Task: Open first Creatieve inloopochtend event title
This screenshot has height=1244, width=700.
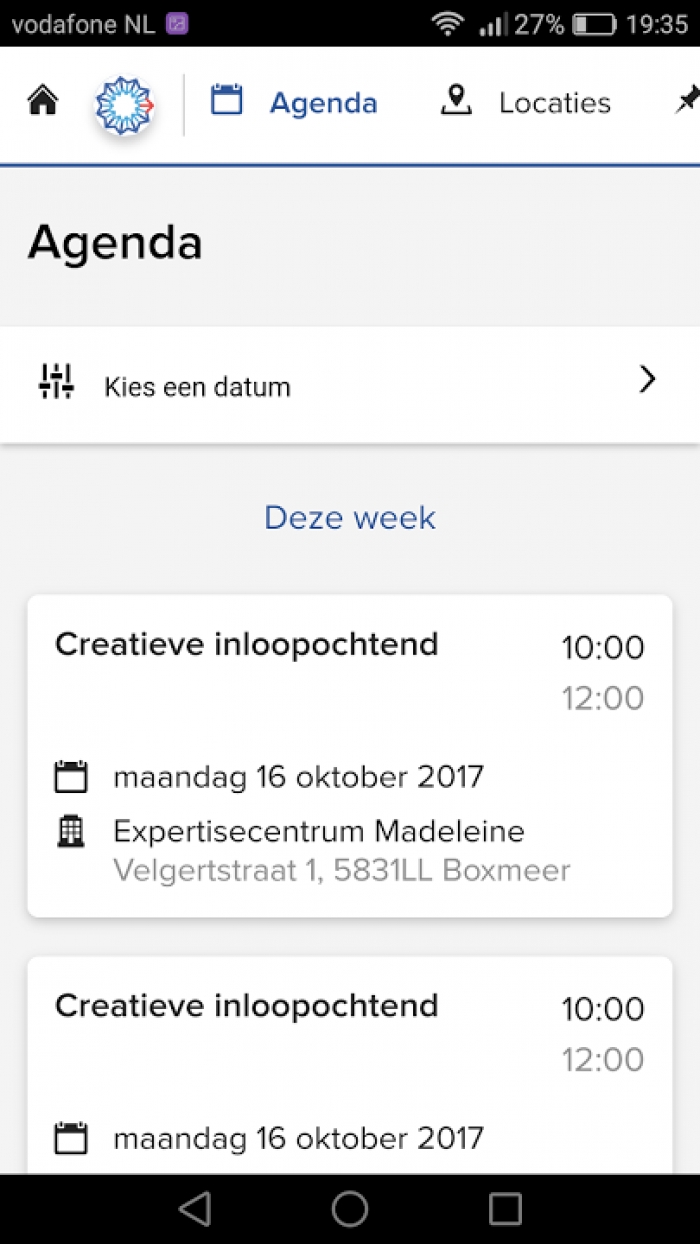Action: pyautogui.click(x=246, y=645)
